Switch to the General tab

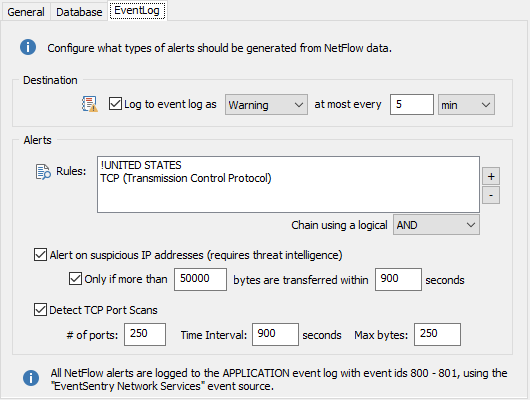[x=26, y=12]
